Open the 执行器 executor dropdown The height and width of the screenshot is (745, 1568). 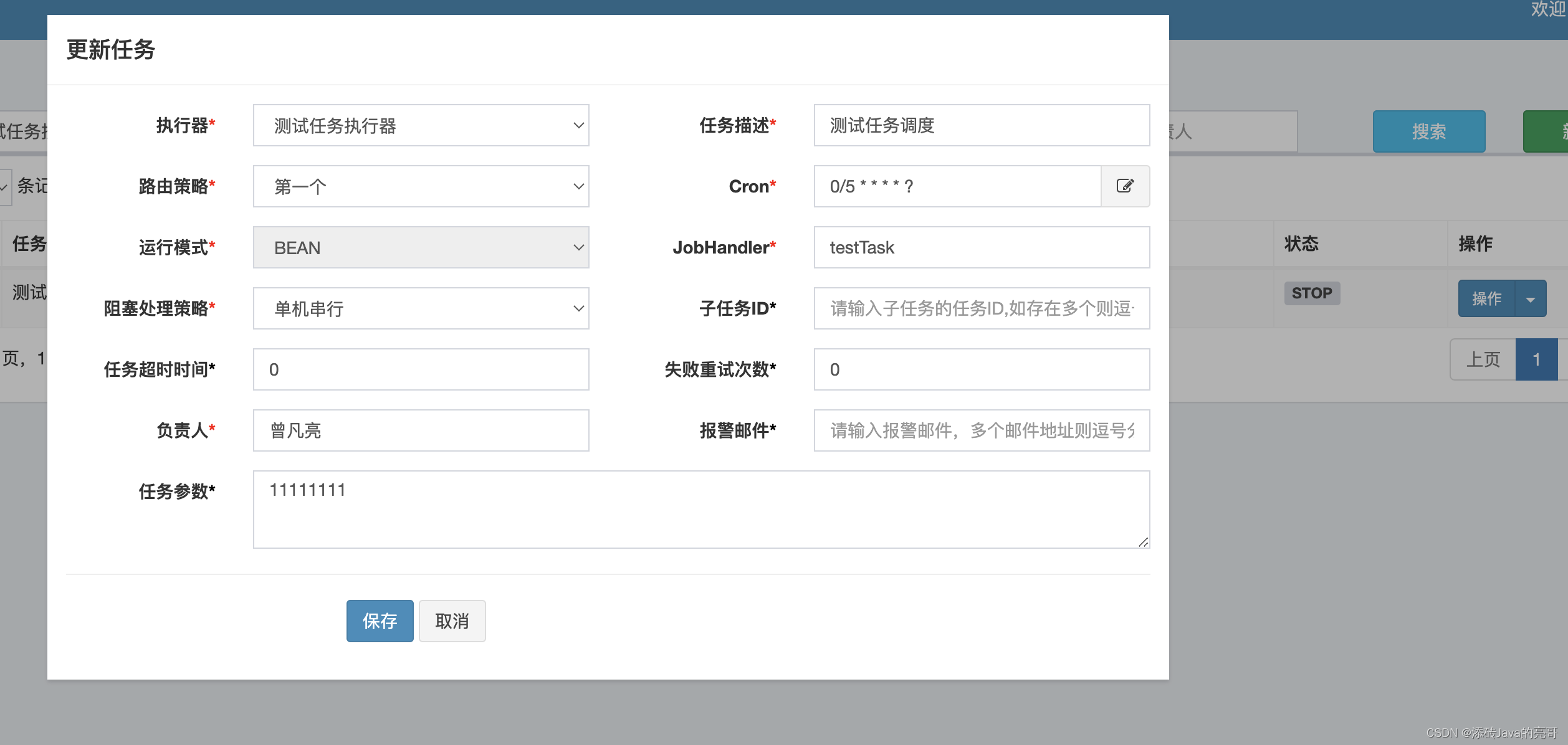[x=421, y=125]
